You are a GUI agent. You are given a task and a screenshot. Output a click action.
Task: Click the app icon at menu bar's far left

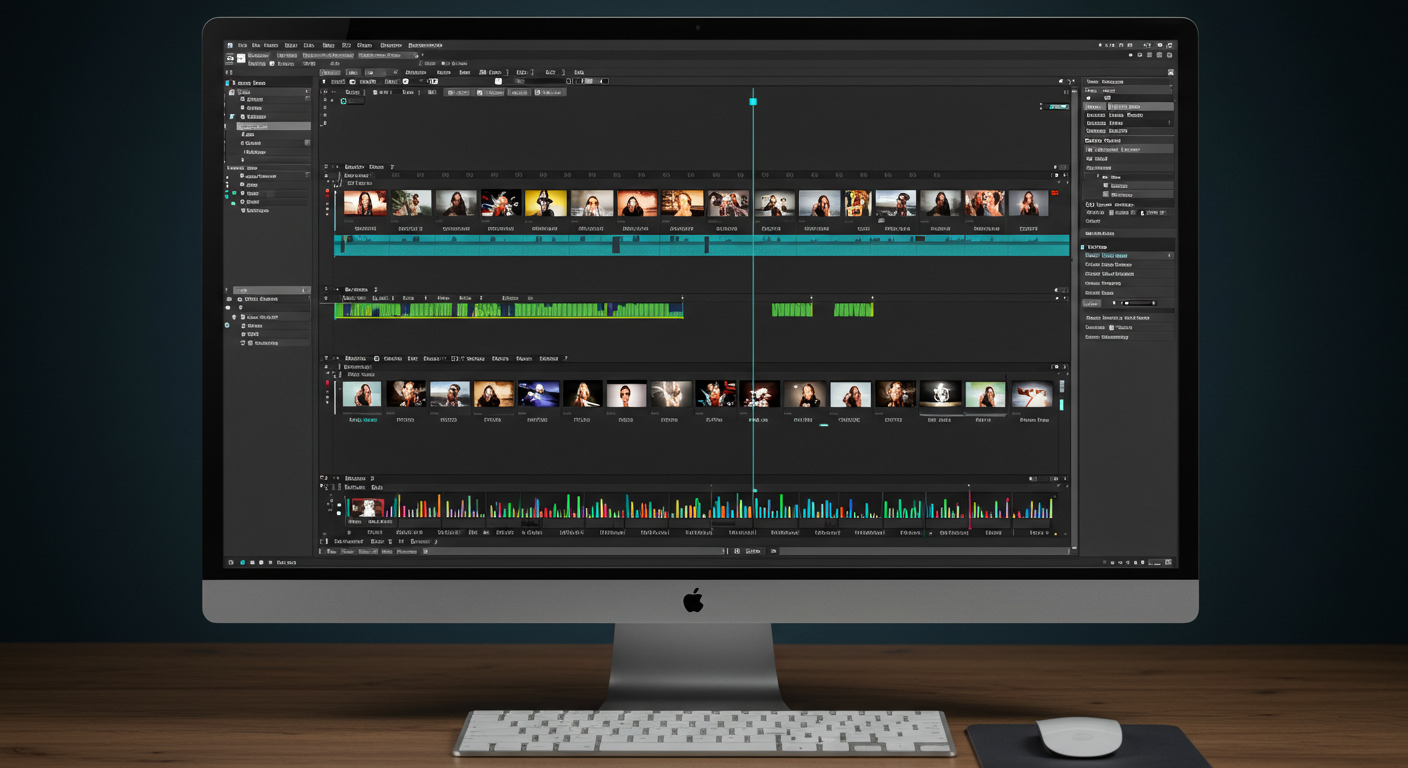point(230,45)
